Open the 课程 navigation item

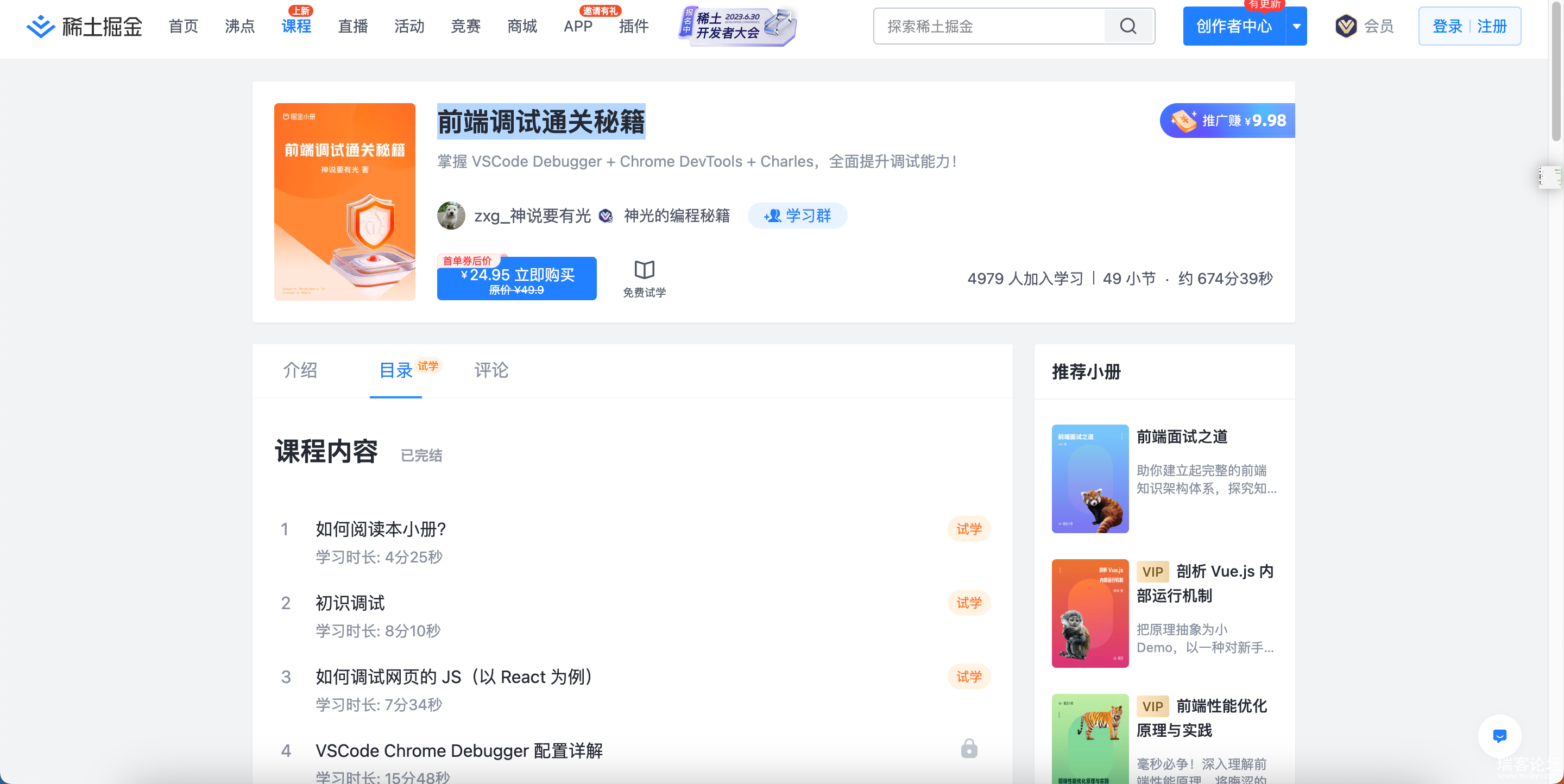[x=297, y=26]
